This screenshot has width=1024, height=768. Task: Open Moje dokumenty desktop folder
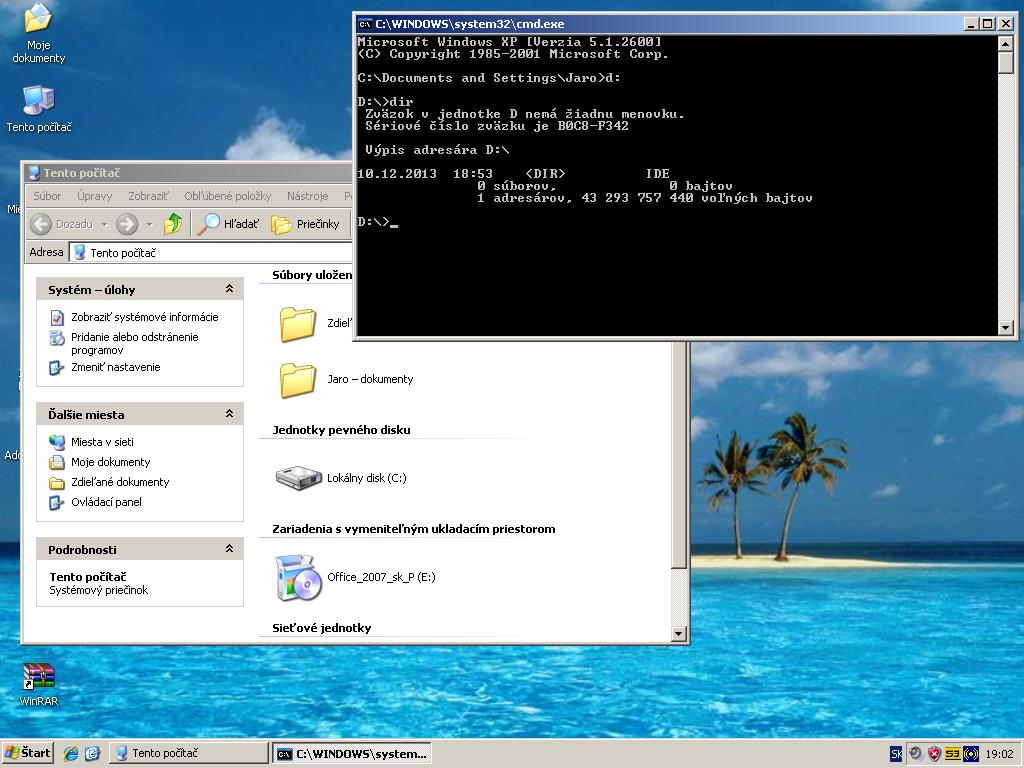click(x=38, y=19)
